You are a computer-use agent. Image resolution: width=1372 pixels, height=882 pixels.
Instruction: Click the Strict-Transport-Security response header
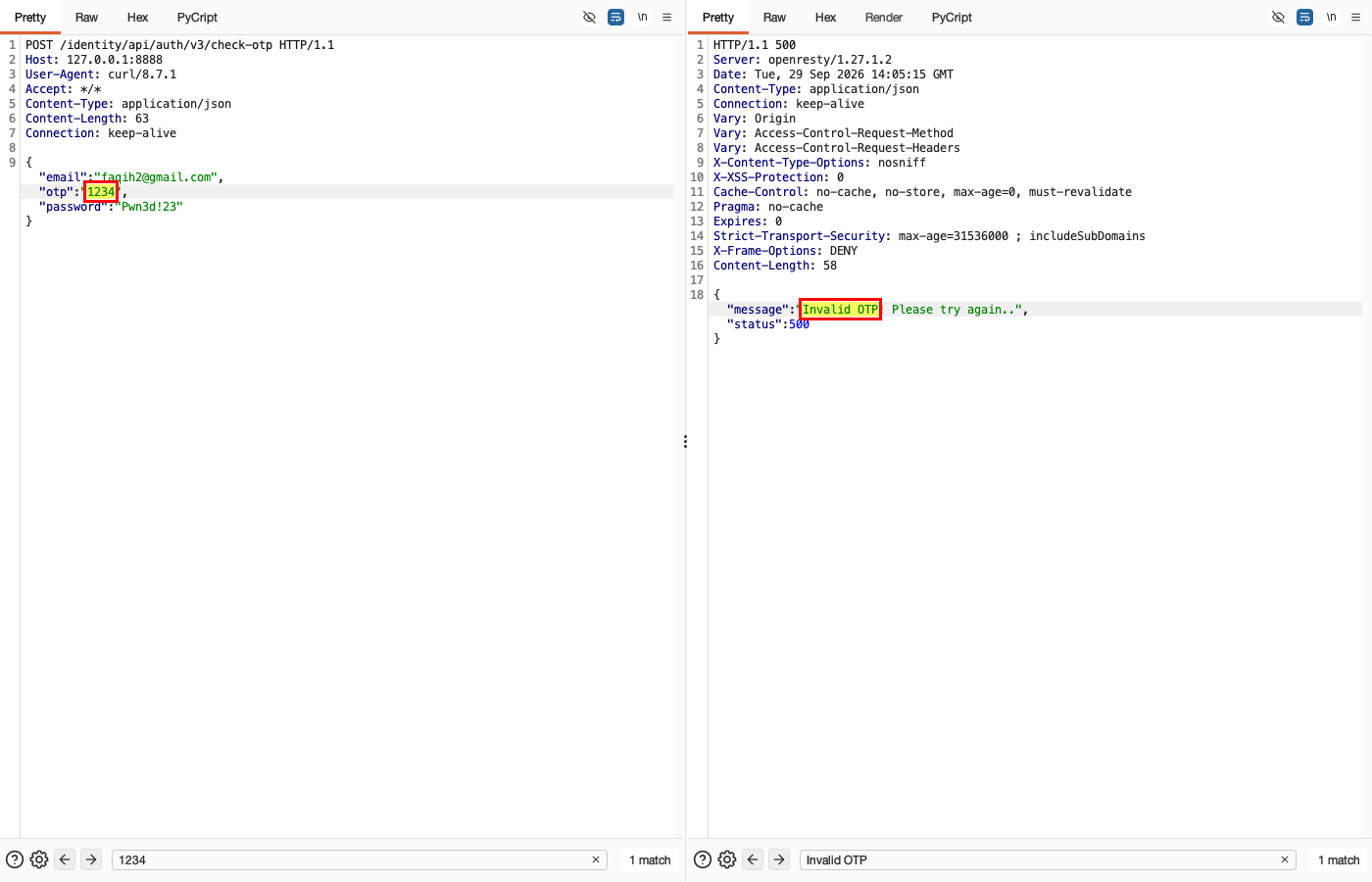coord(929,236)
